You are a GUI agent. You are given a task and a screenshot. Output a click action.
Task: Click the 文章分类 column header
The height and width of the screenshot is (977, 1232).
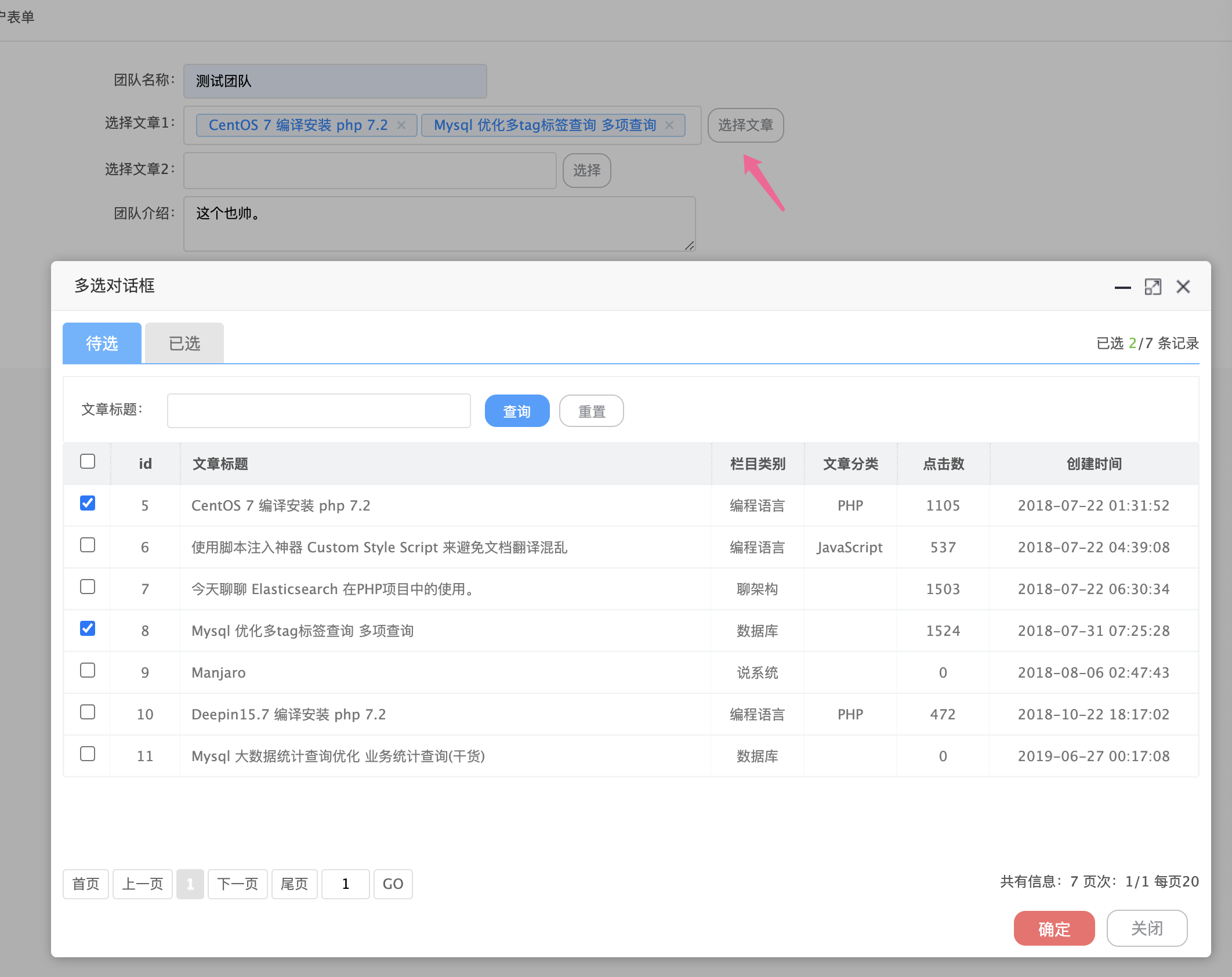point(850,464)
